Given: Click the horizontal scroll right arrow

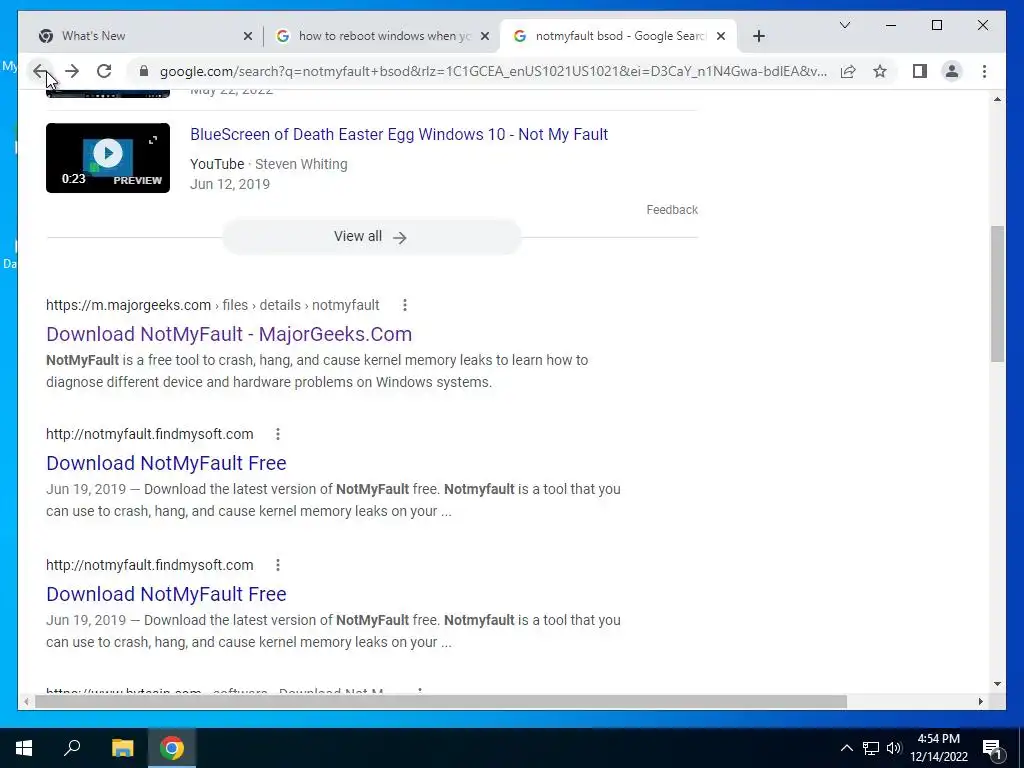Looking at the screenshot, I should pyautogui.click(x=981, y=701).
